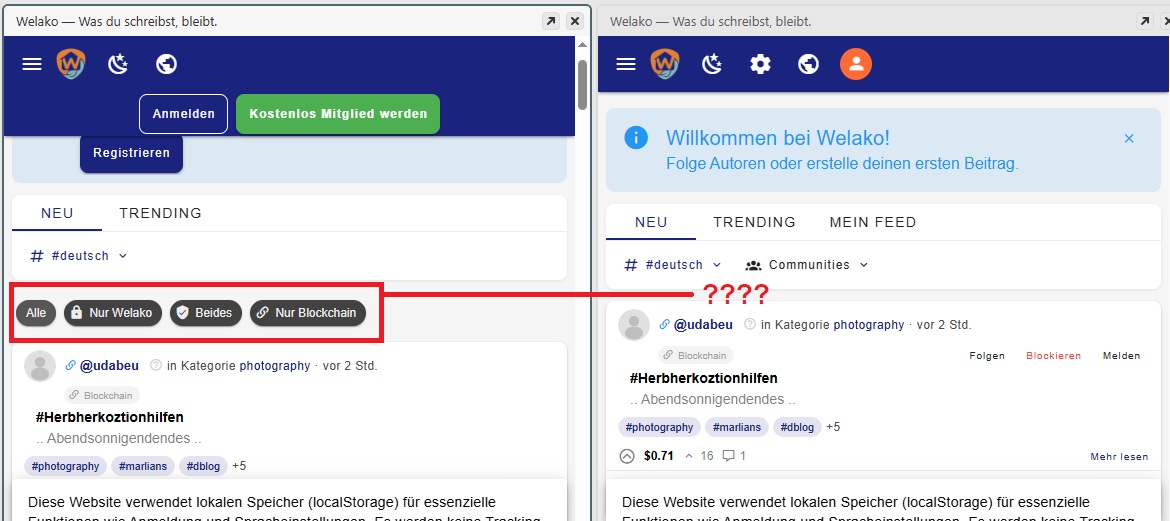Upvote the post with circled arrow
Screen dimensions: 1170x521
pyautogui.click(x=628, y=455)
